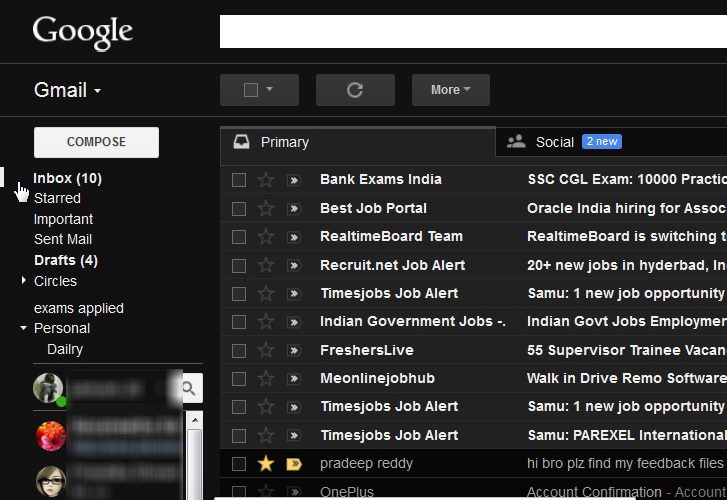Click importance marker for FreshersLive
The width and height of the screenshot is (727, 500).
point(294,350)
